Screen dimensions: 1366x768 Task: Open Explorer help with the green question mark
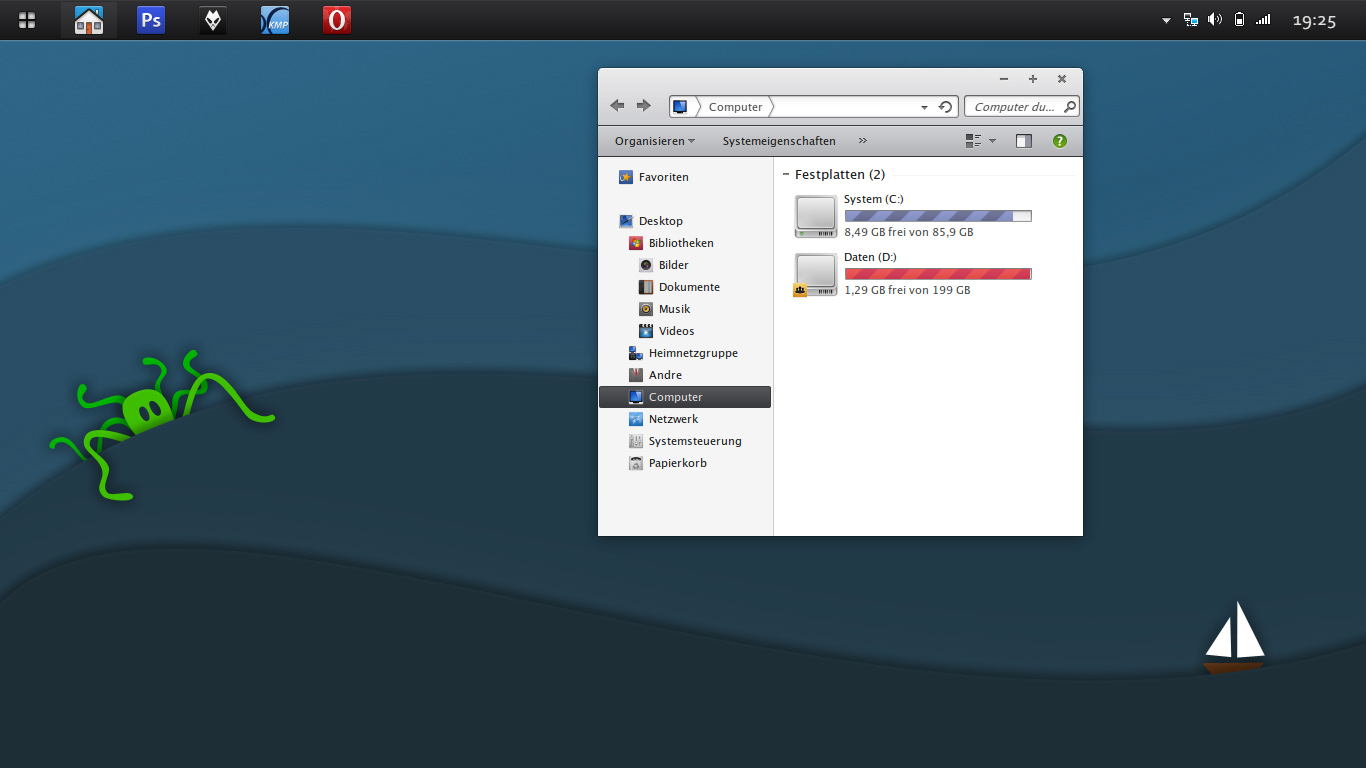[1060, 141]
